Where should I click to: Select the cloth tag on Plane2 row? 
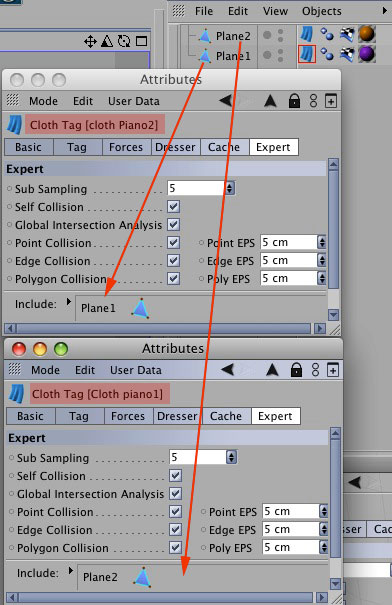pyautogui.click(x=307, y=34)
